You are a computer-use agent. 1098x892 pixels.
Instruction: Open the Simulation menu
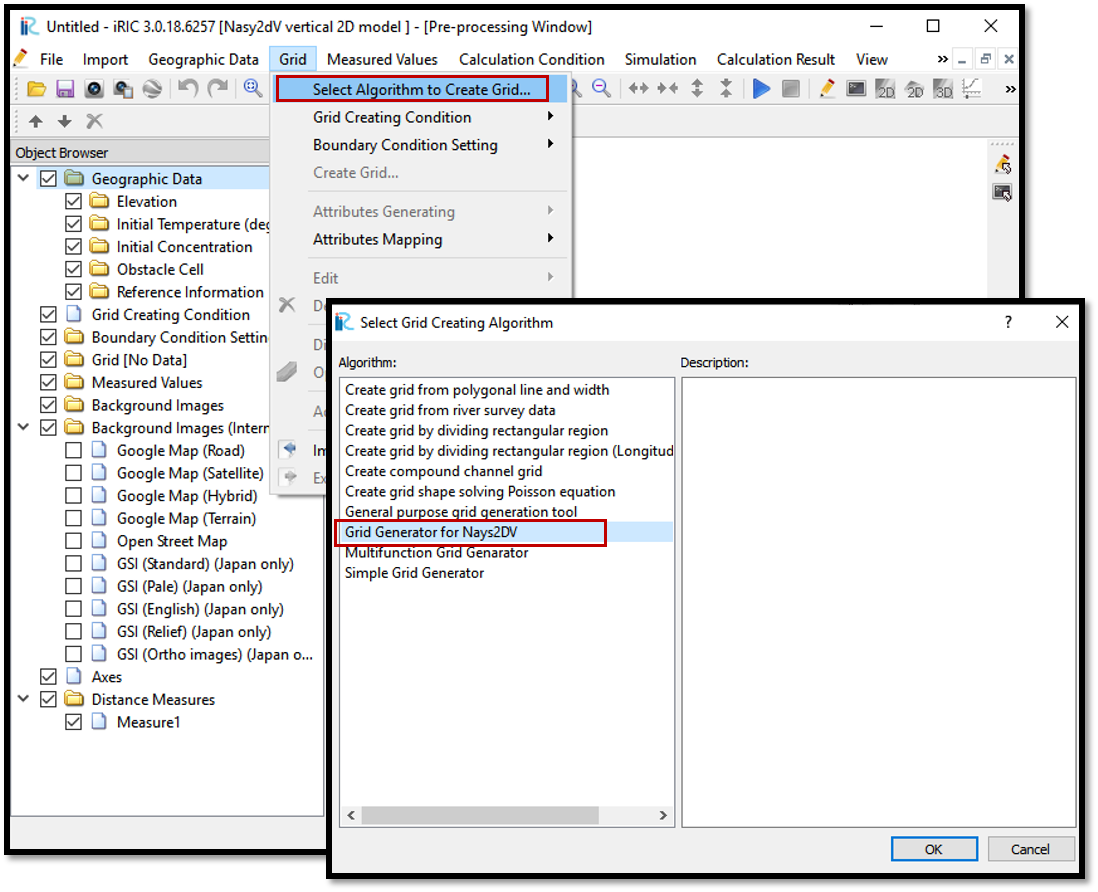(660, 60)
